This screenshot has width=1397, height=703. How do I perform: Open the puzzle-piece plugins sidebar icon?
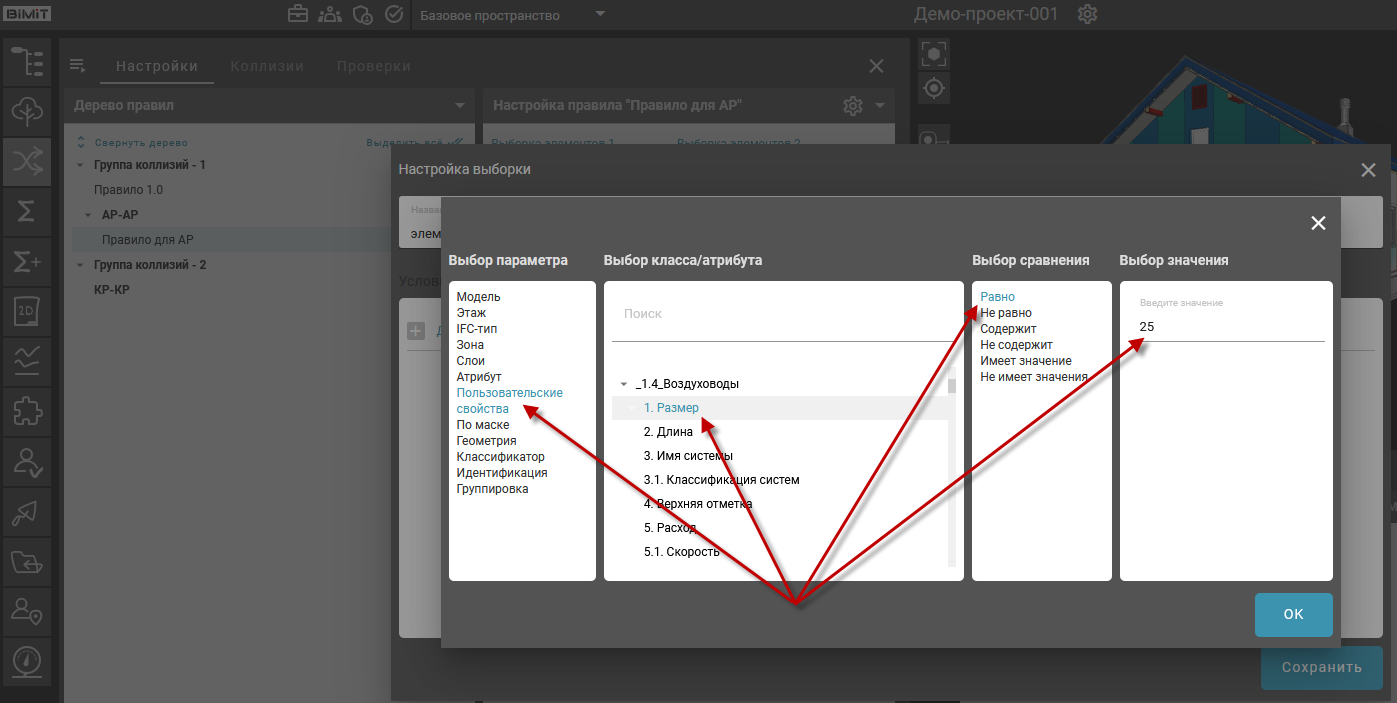click(27, 411)
